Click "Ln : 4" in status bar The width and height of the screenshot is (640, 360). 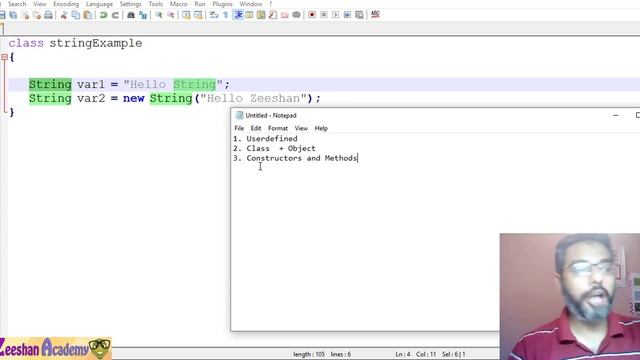point(402,354)
